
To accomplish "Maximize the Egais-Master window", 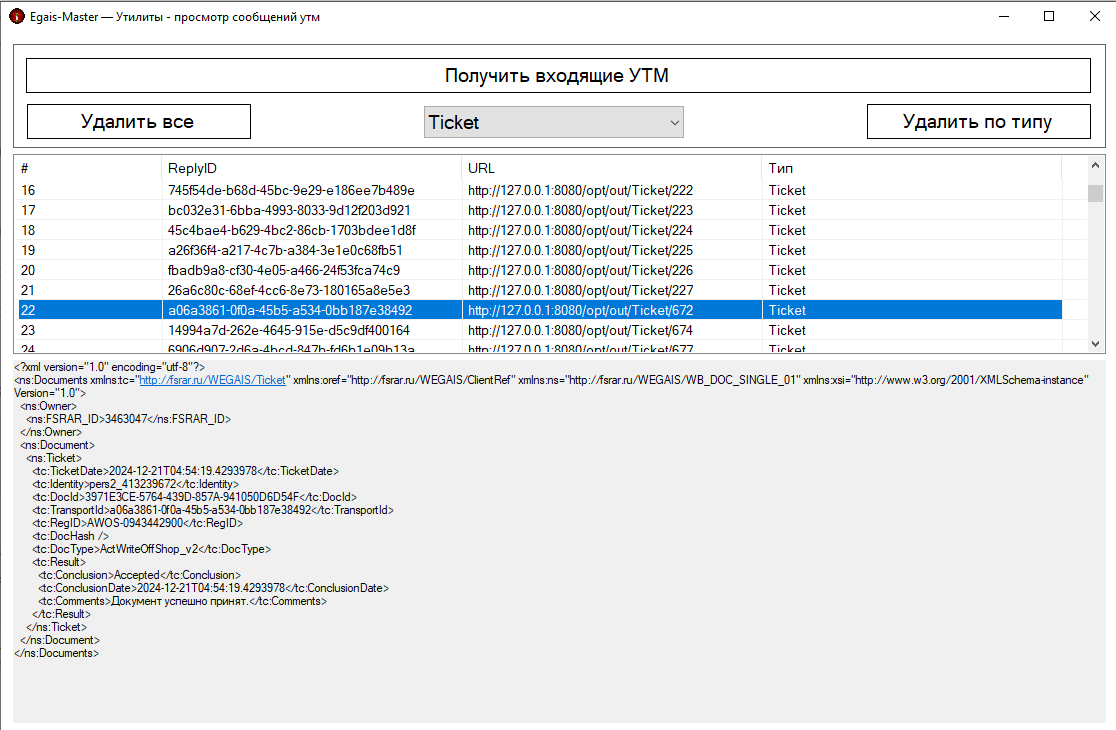I will pos(1049,16).
